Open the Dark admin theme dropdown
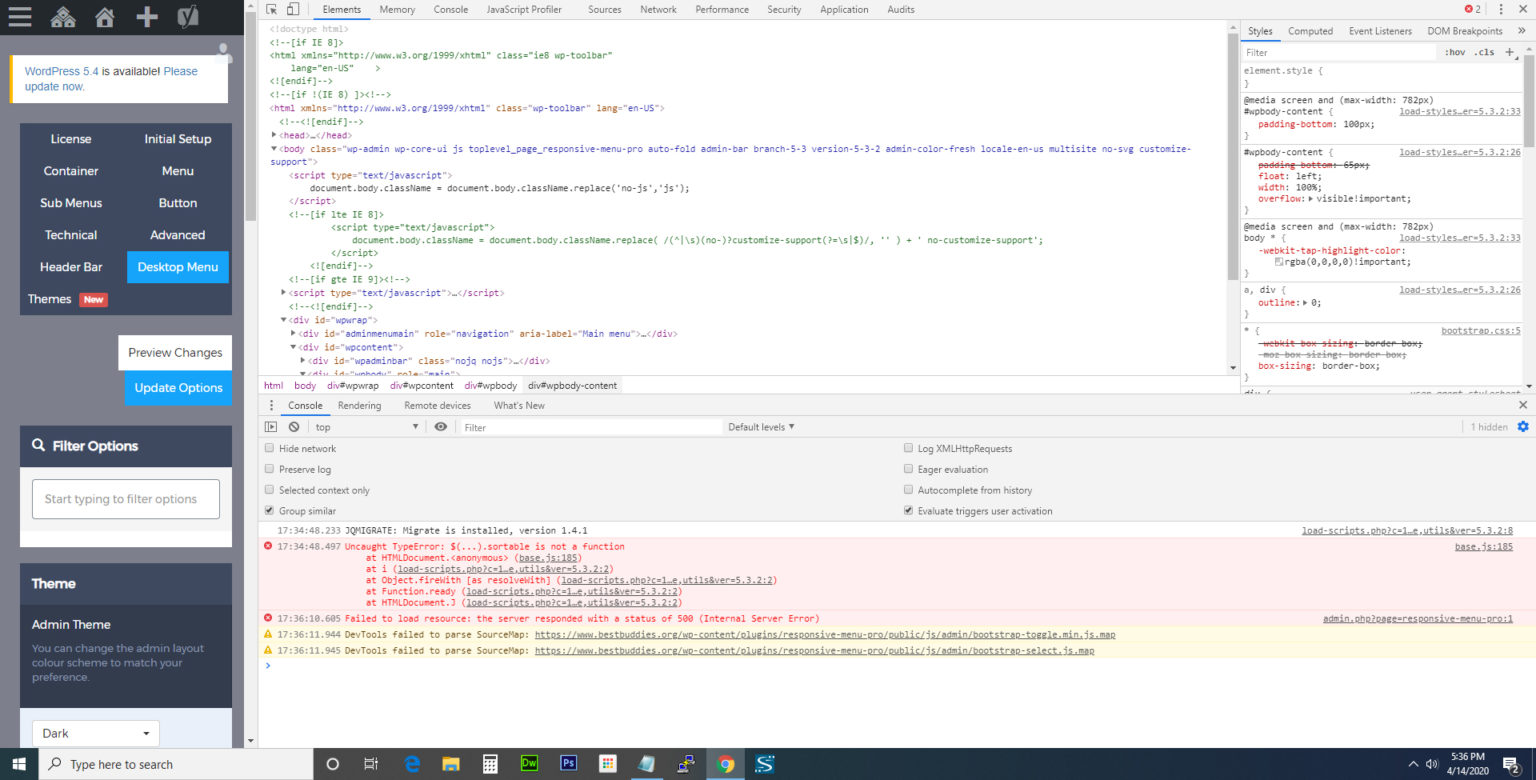 pyautogui.click(x=96, y=733)
